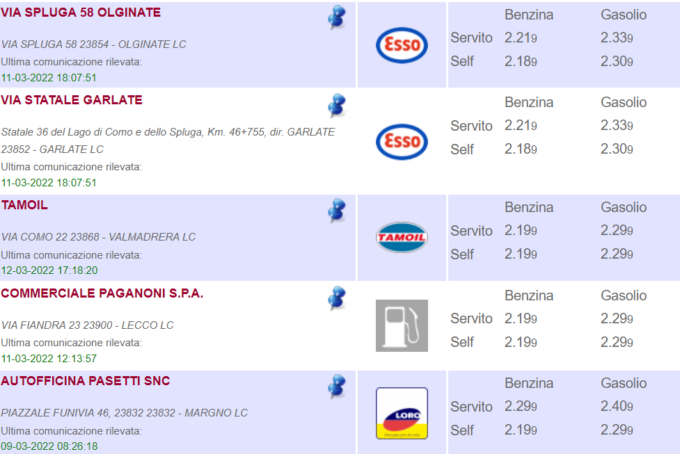The width and height of the screenshot is (680, 454).
Task: Click the pushpin icon for Via Statale Garlate
Action: tap(338, 105)
